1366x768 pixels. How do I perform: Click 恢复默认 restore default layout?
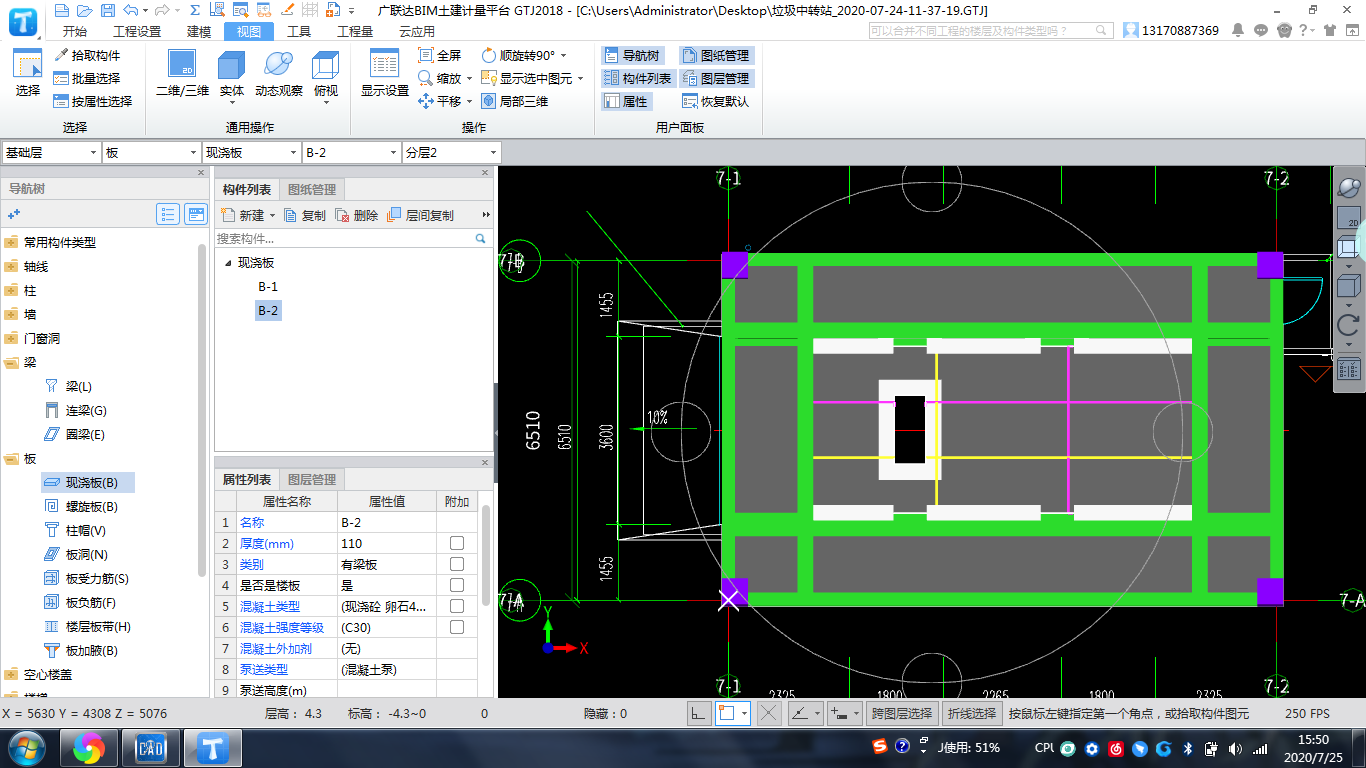(x=716, y=101)
